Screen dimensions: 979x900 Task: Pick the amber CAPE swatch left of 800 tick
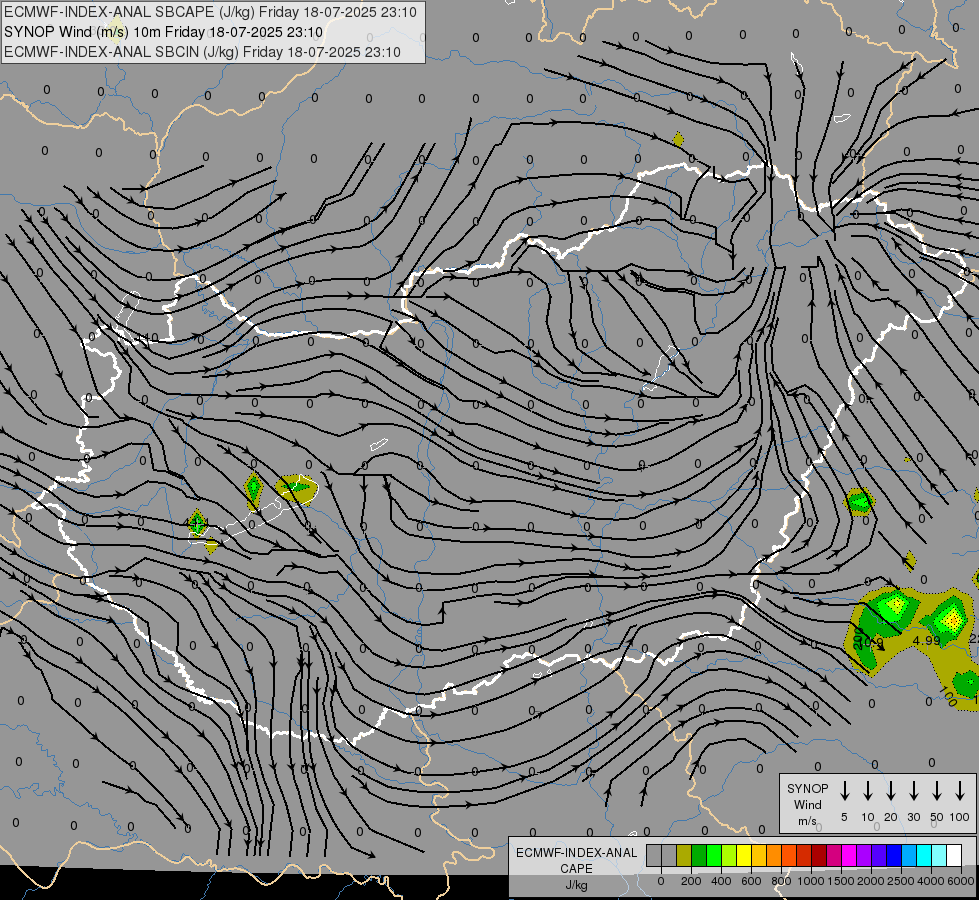click(x=774, y=855)
